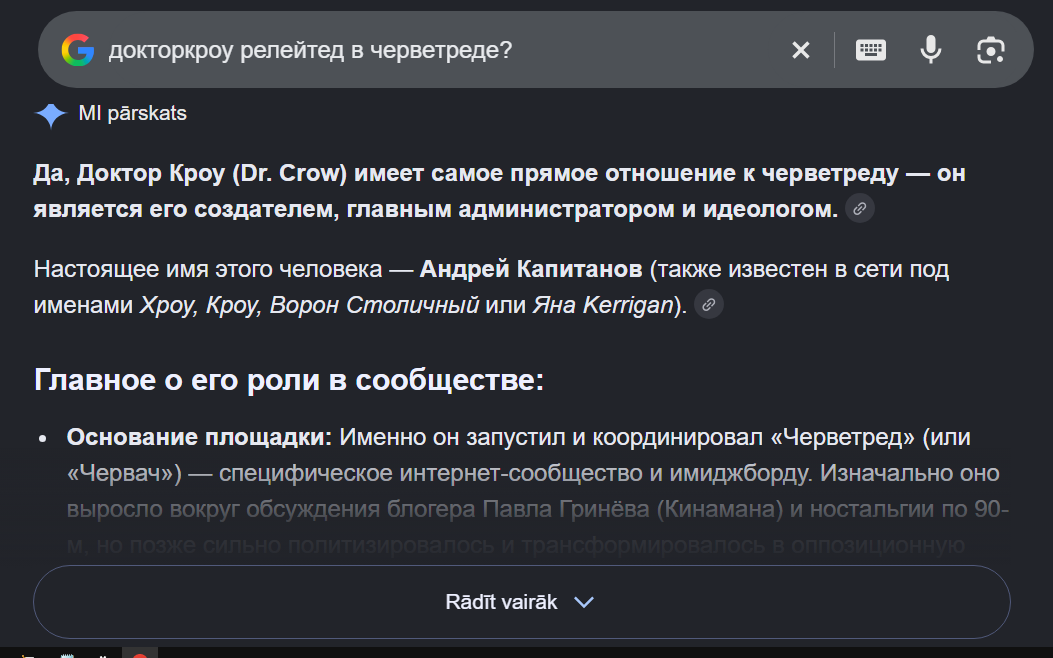Click the Google logo in search bar

(78, 50)
